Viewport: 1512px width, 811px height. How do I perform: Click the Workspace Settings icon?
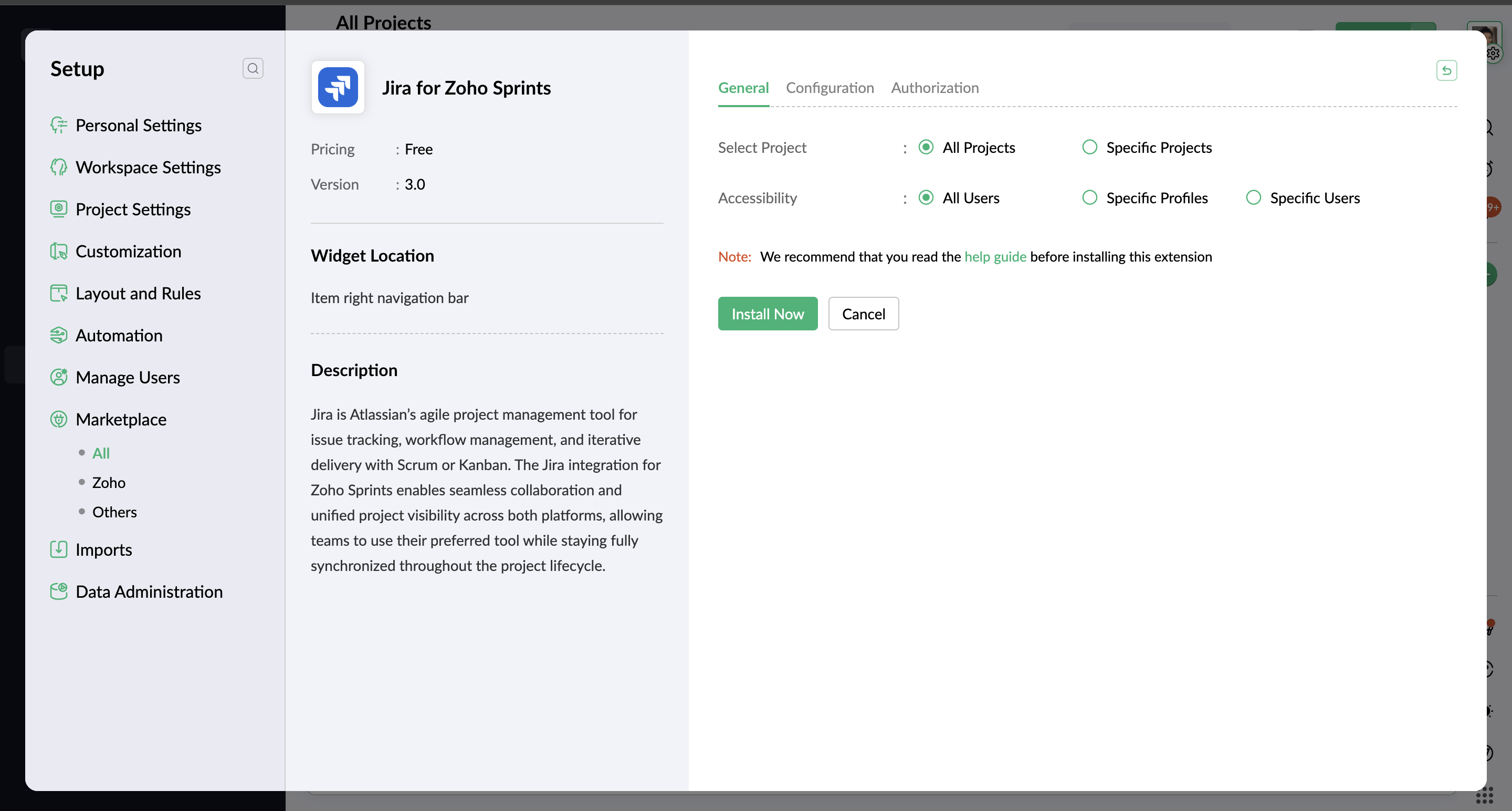(x=59, y=168)
